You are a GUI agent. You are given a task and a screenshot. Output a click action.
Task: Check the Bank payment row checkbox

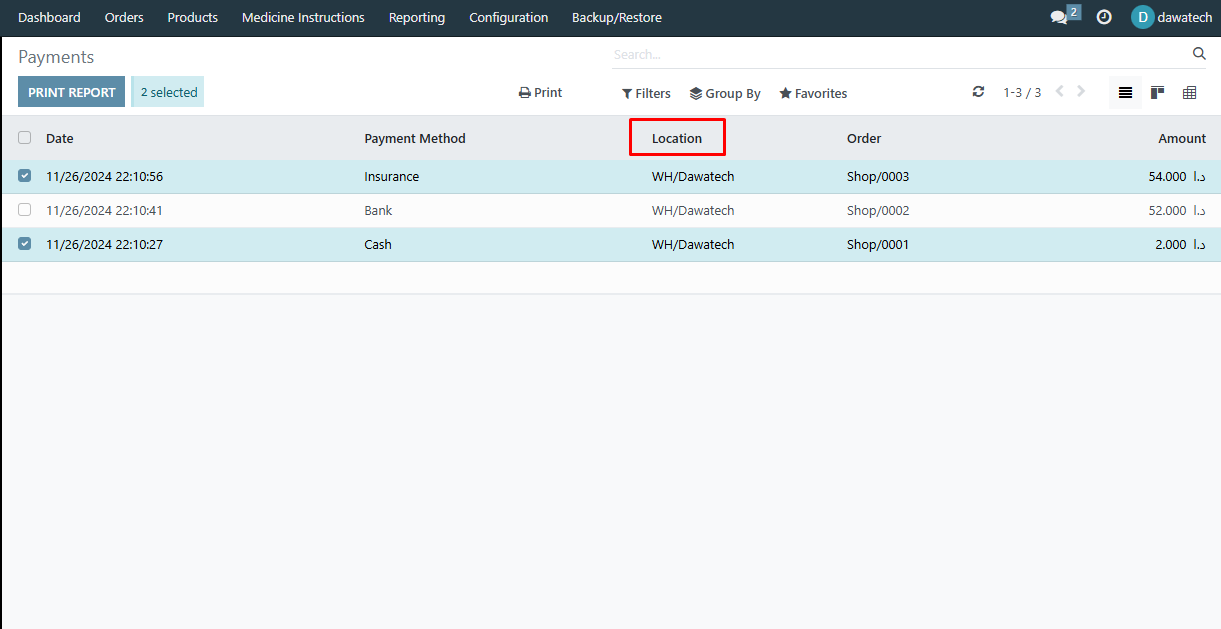click(25, 210)
